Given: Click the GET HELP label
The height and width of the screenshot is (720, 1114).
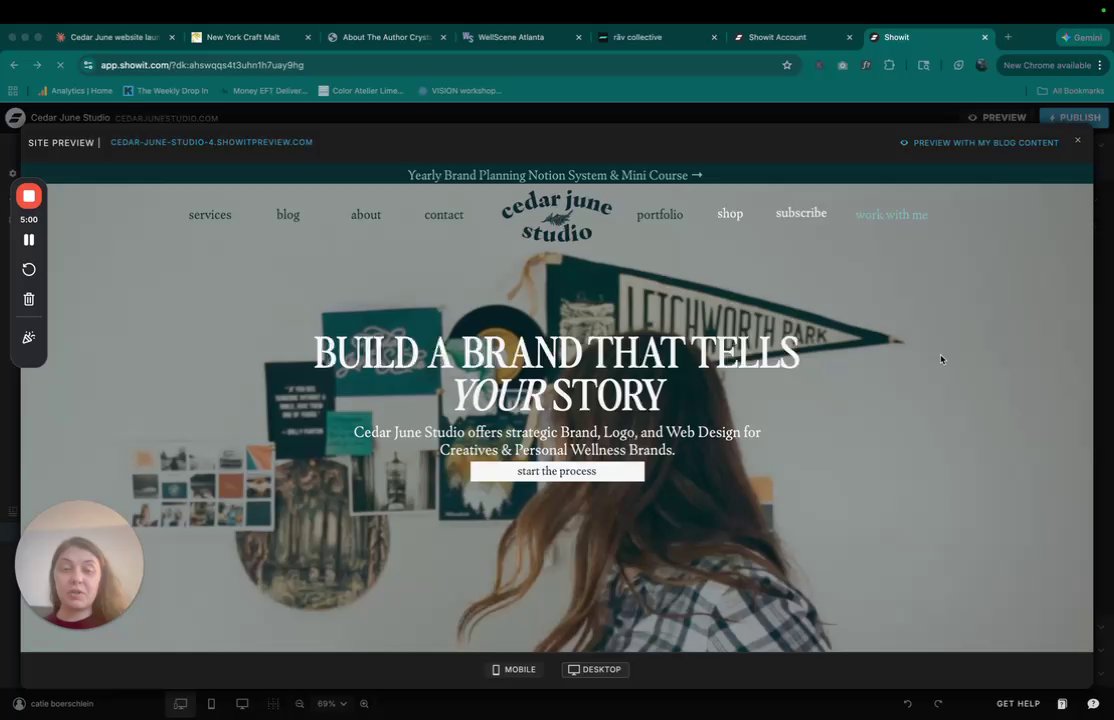Looking at the screenshot, I should coord(1018,704).
